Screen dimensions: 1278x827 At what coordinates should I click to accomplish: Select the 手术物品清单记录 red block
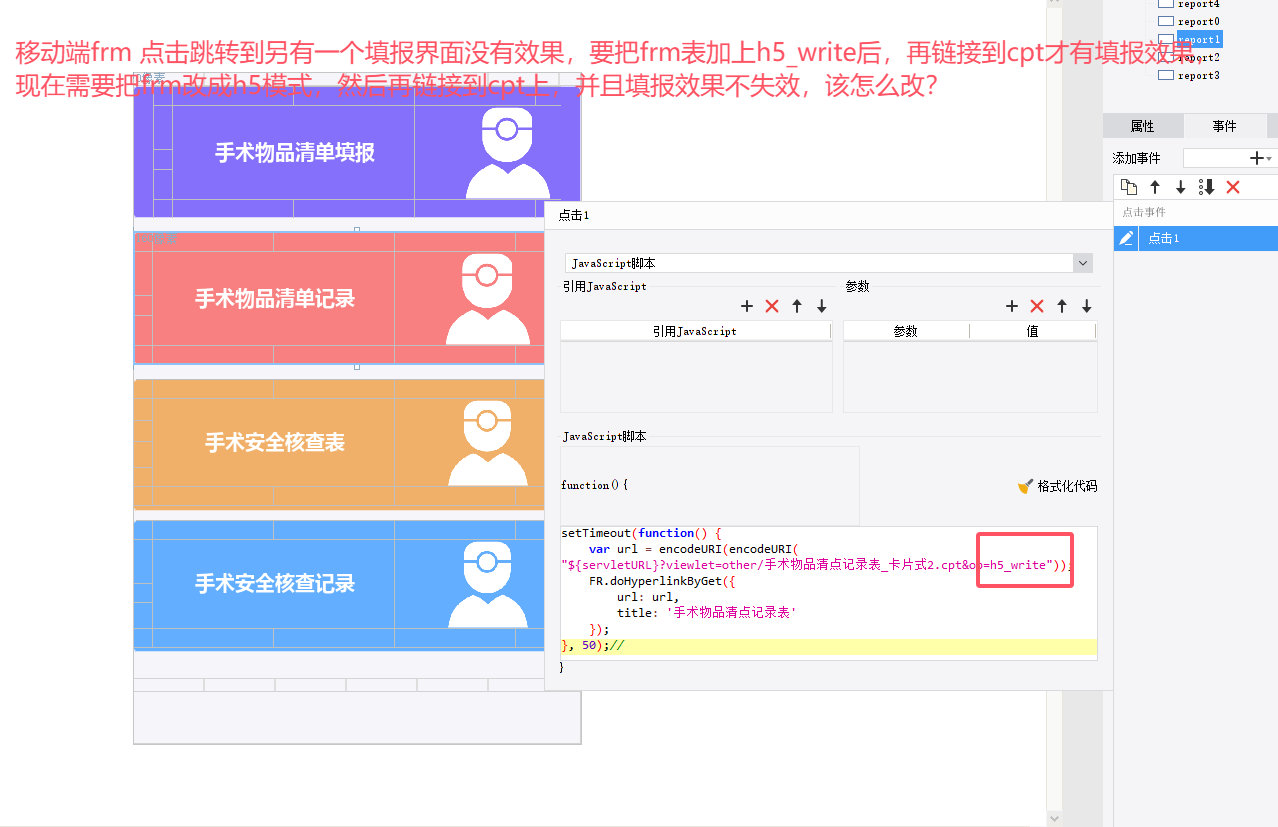click(340, 298)
